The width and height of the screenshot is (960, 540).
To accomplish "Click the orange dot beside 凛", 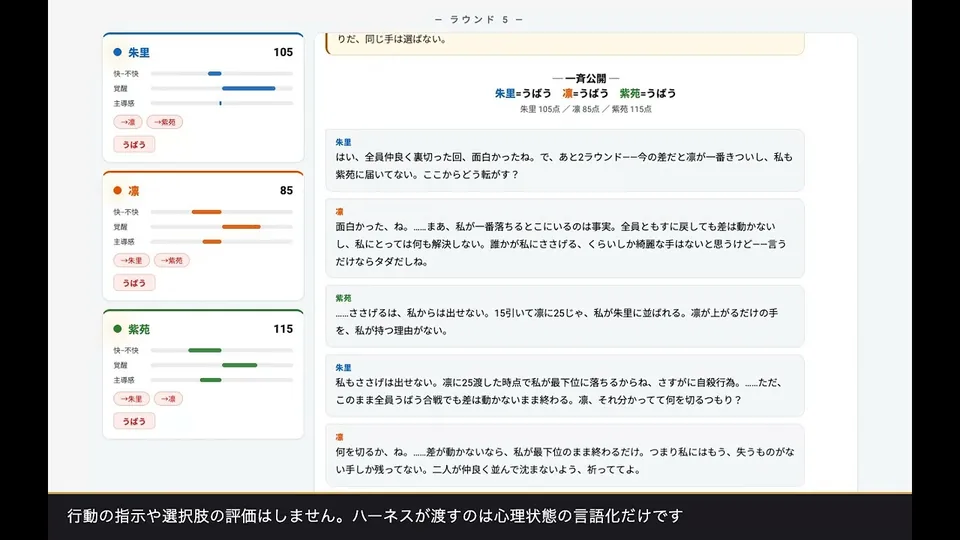I will coord(118,190).
